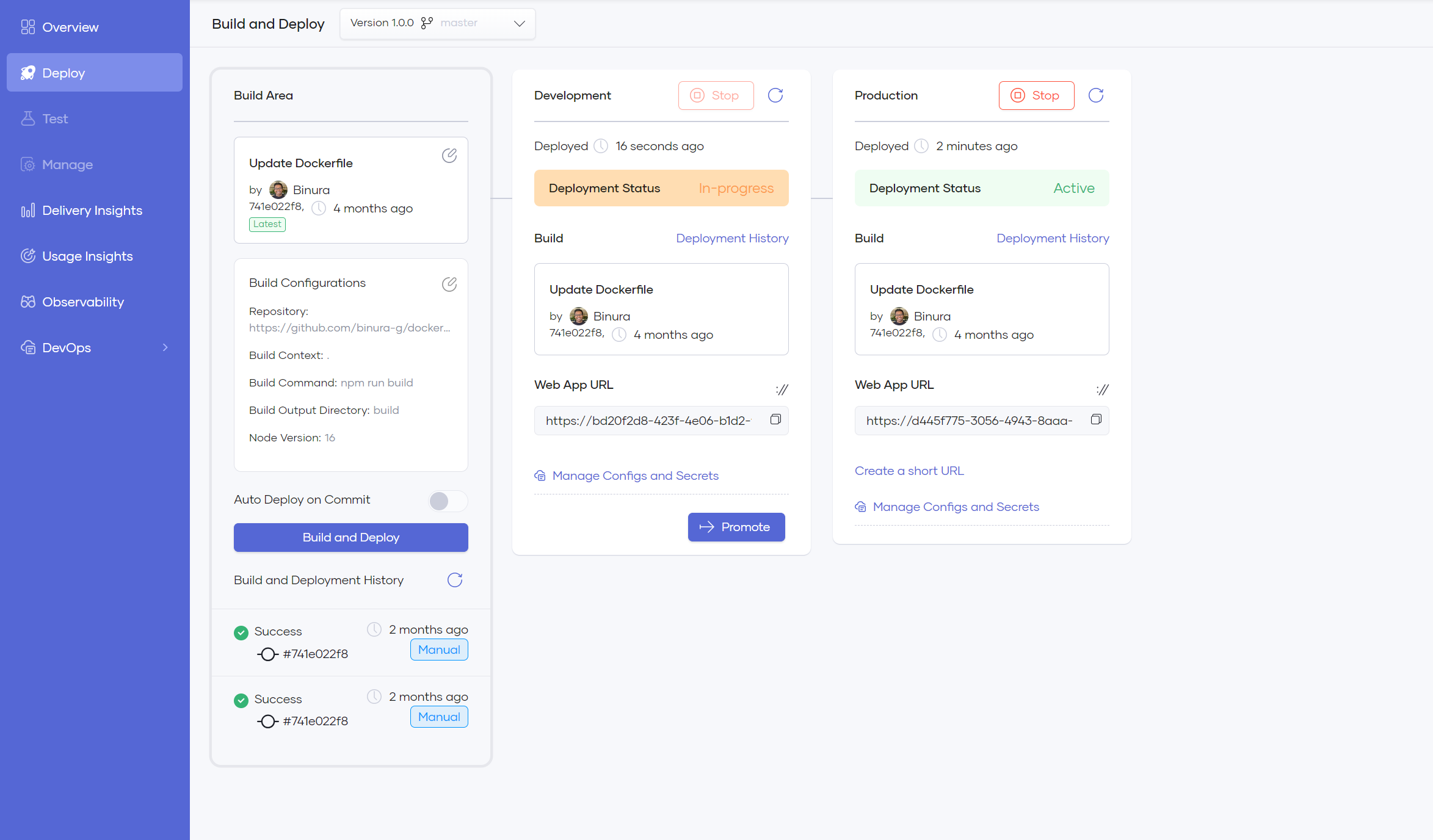1433x840 pixels.
Task: Click commit hash #741e022f8 in first history entry
Action: pyautogui.click(x=316, y=654)
